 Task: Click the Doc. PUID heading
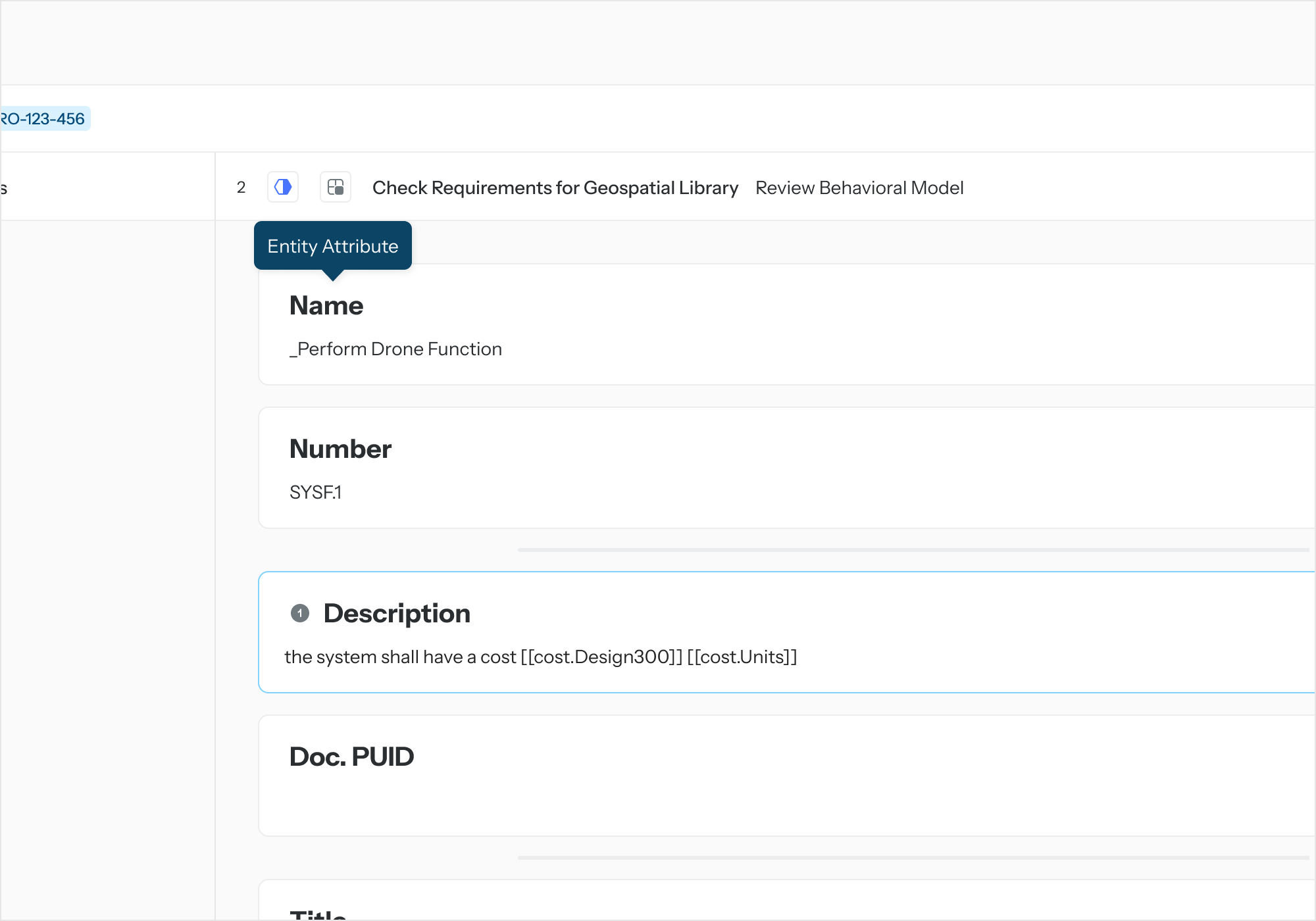(351, 757)
